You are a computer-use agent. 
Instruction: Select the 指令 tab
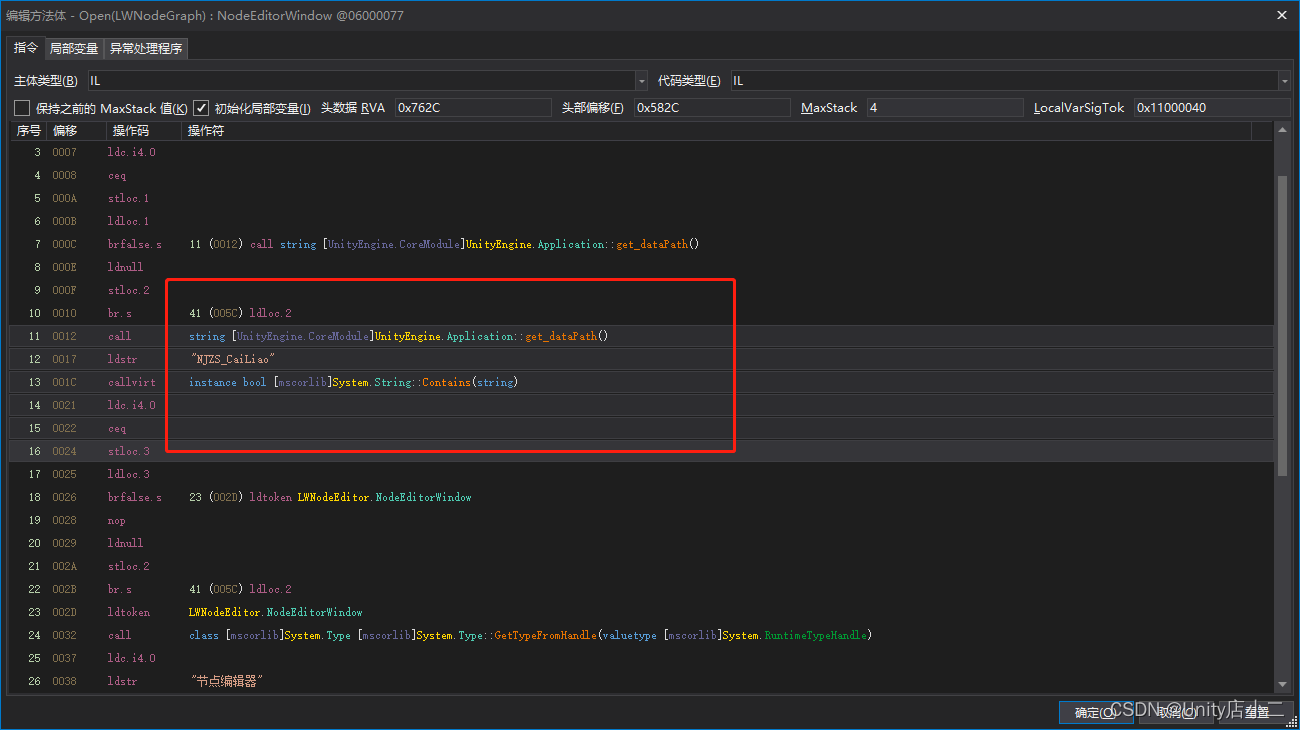click(x=25, y=48)
